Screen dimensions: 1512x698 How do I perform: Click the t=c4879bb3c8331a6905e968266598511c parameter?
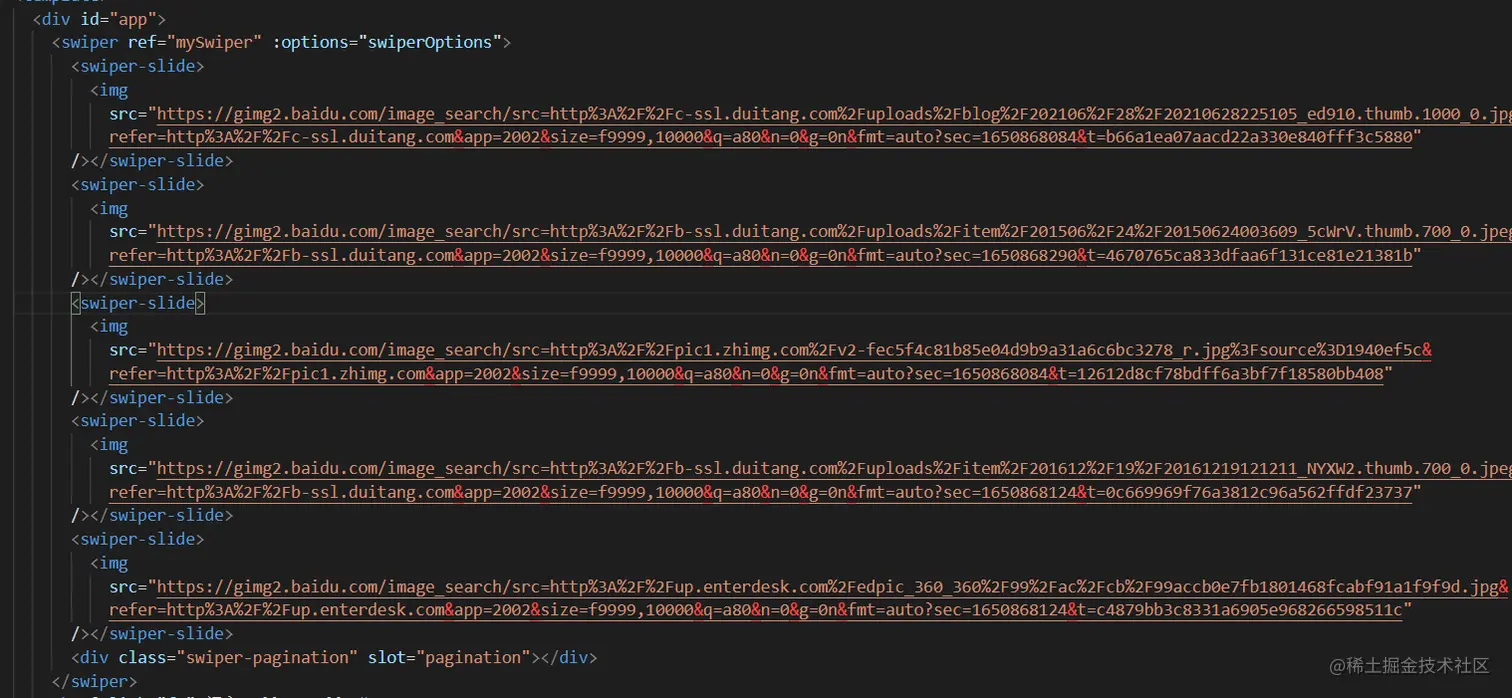pos(1240,609)
